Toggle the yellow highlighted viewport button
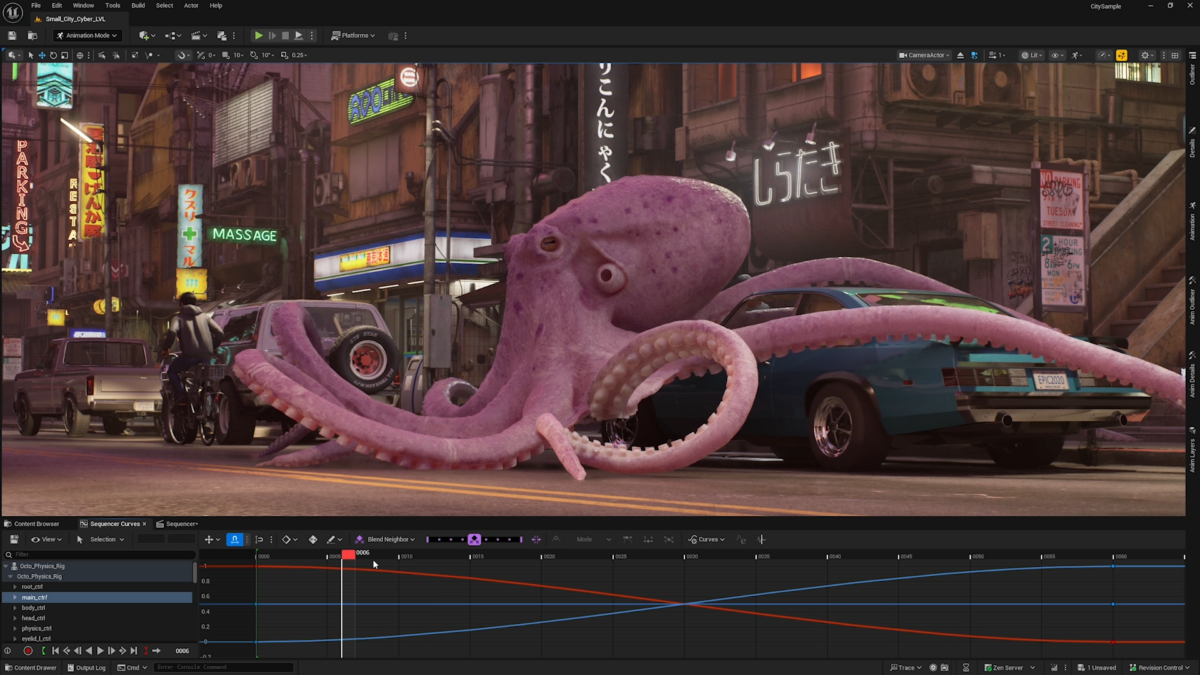The height and width of the screenshot is (675, 1200). [x=1121, y=55]
